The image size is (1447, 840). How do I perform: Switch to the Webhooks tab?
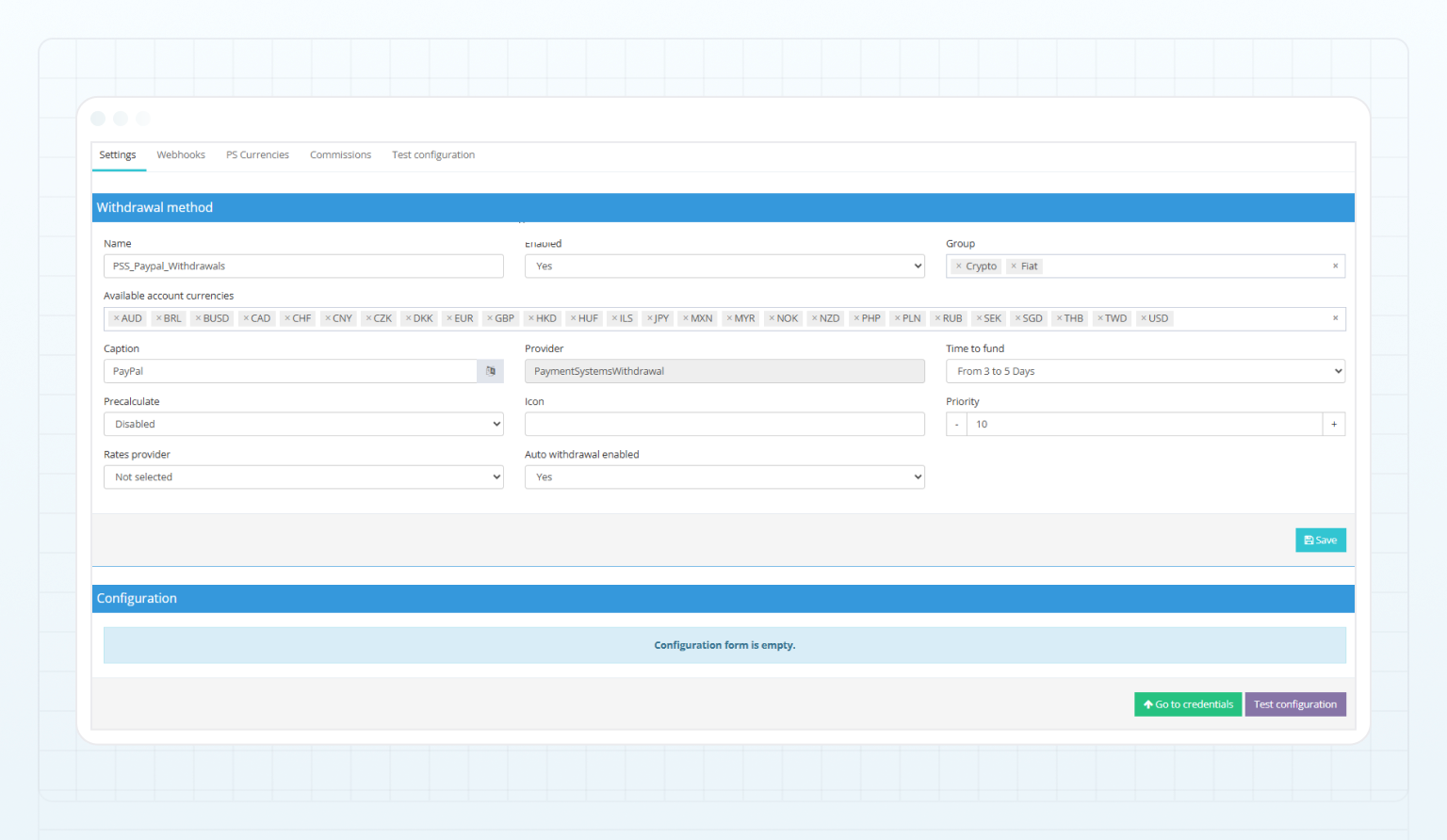point(181,155)
